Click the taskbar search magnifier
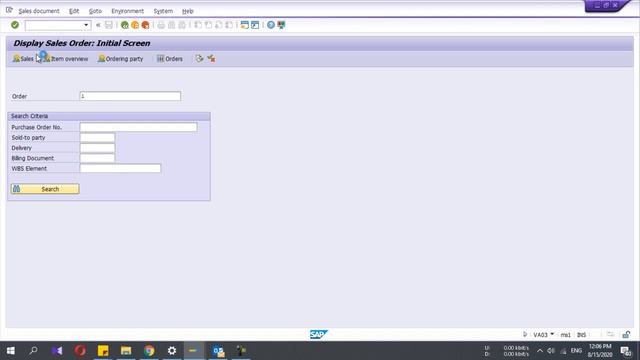640x360 pixels. [x=33, y=351]
